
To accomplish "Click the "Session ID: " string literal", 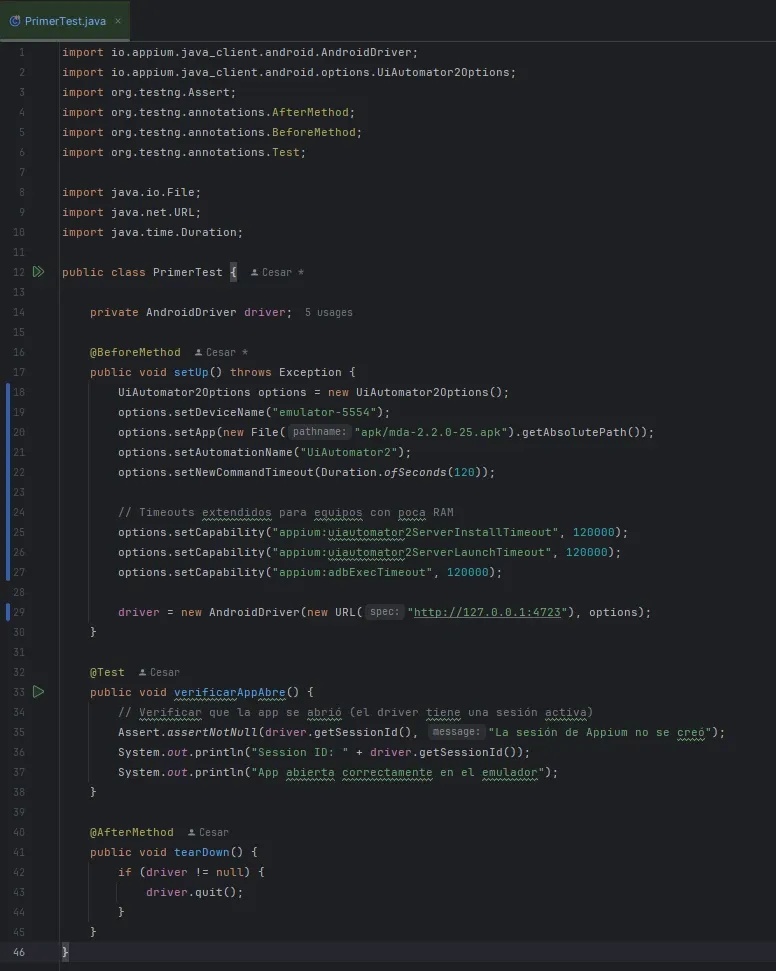I will pos(300,752).
